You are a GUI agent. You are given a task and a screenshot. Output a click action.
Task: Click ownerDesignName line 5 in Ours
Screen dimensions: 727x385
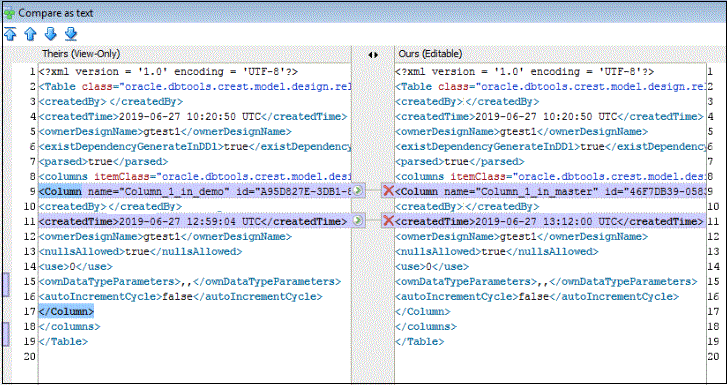click(x=522, y=131)
